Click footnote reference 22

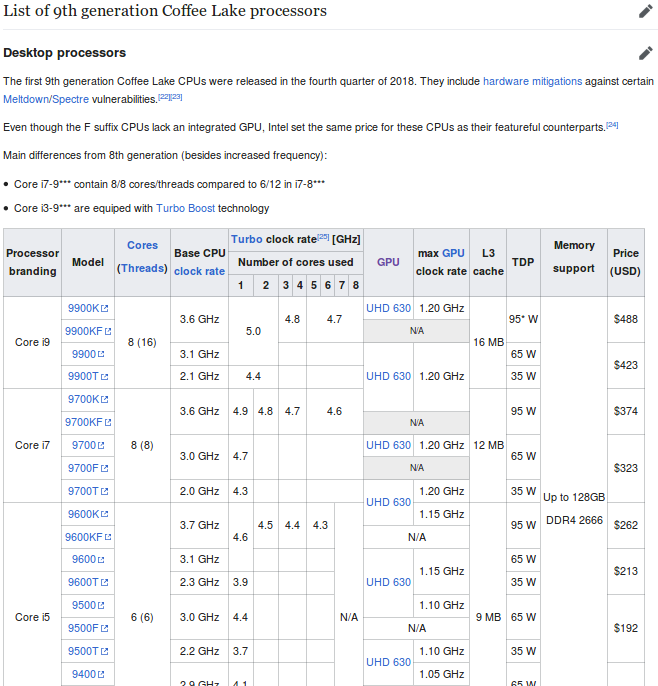coord(164,97)
